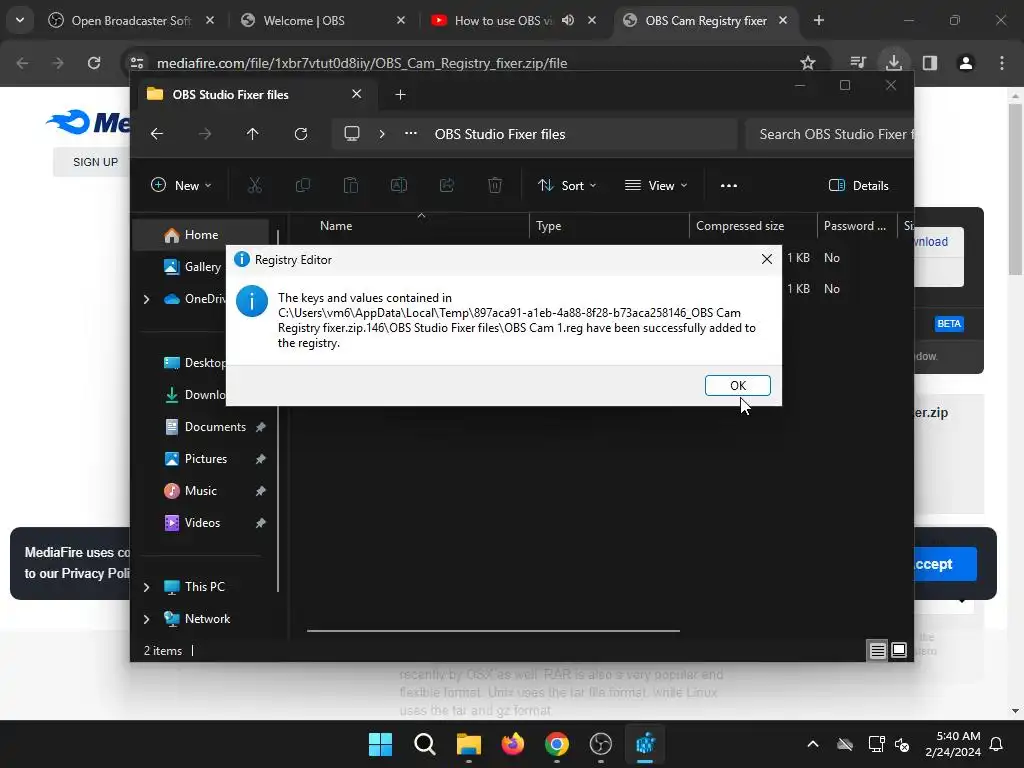Viewport: 1024px width, 768px height.
Task: Open the View dropdown in File Explorer
Action: tap(656, 185)
